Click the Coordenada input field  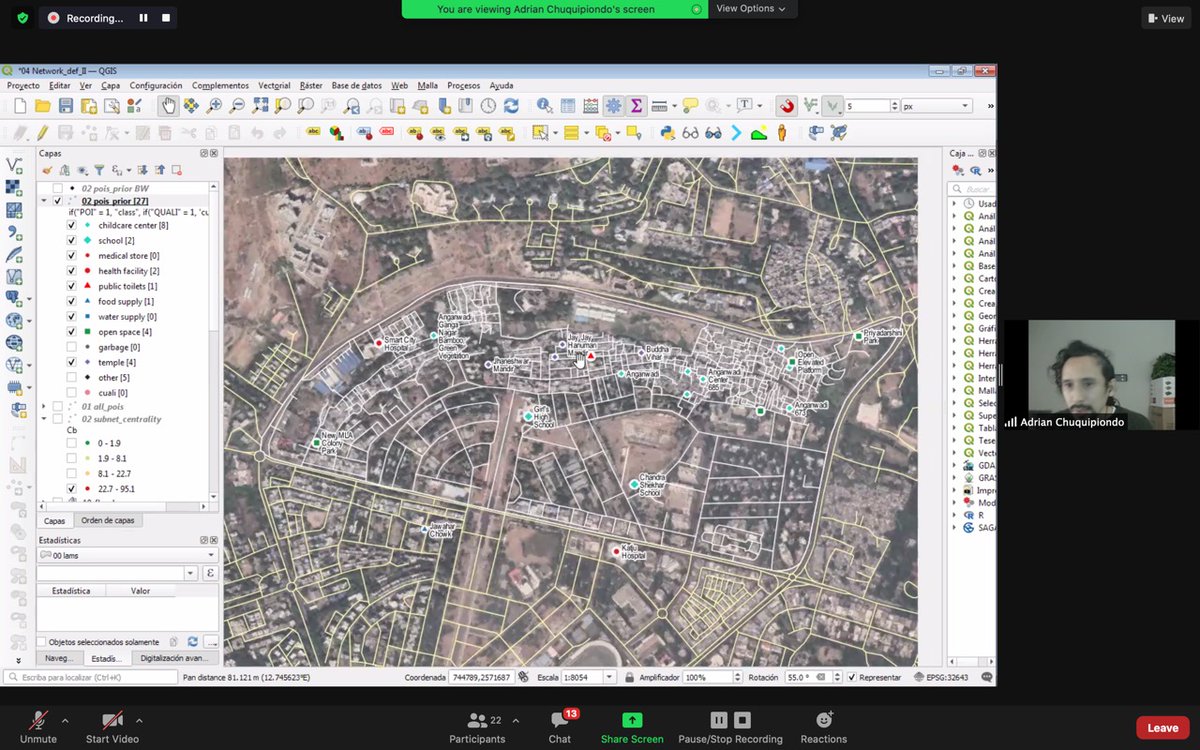(x=483, y=677)
